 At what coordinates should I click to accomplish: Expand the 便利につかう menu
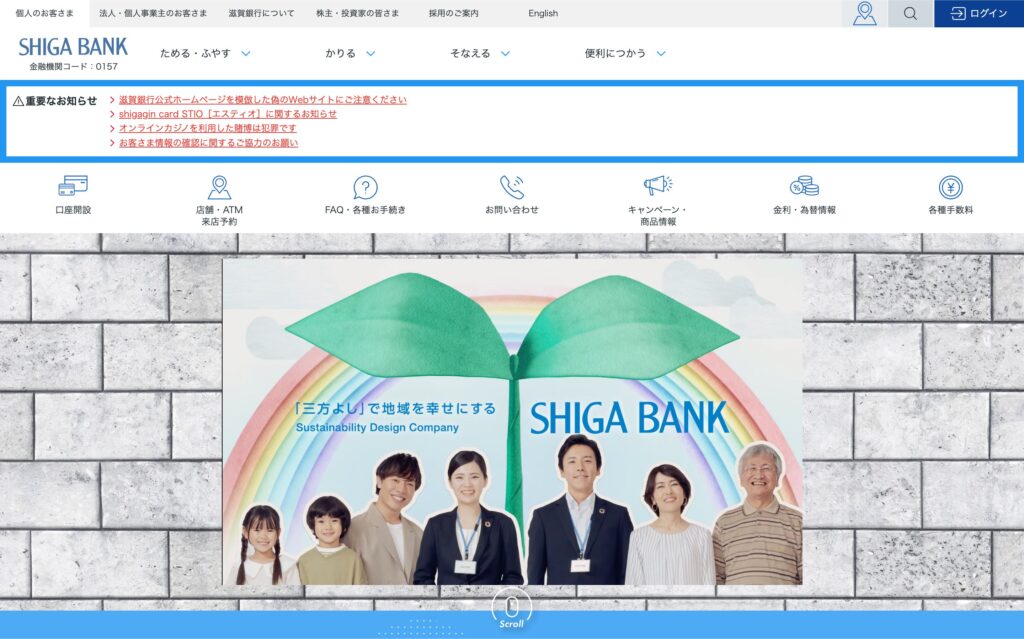(x=625, y=53)
